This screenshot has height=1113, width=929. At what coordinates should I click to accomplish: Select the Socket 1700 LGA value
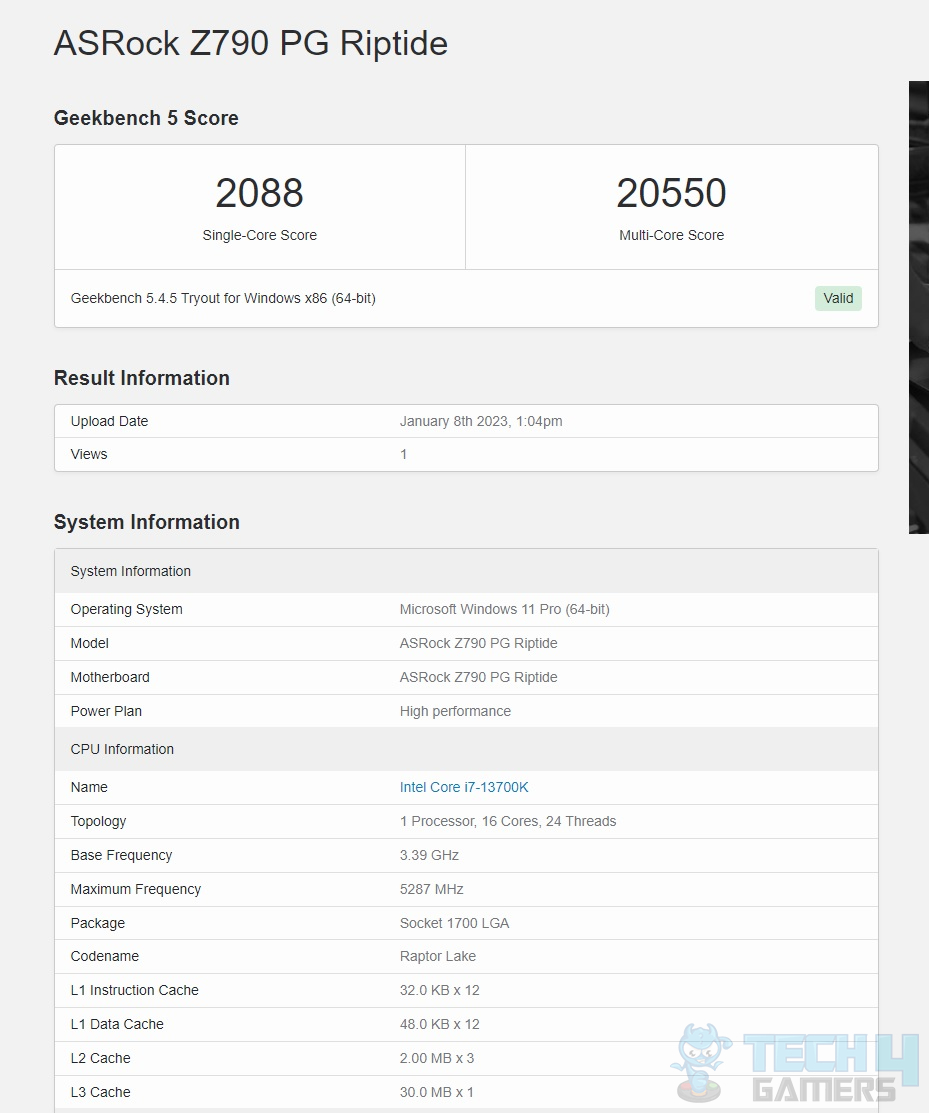[x=454, y=923]
